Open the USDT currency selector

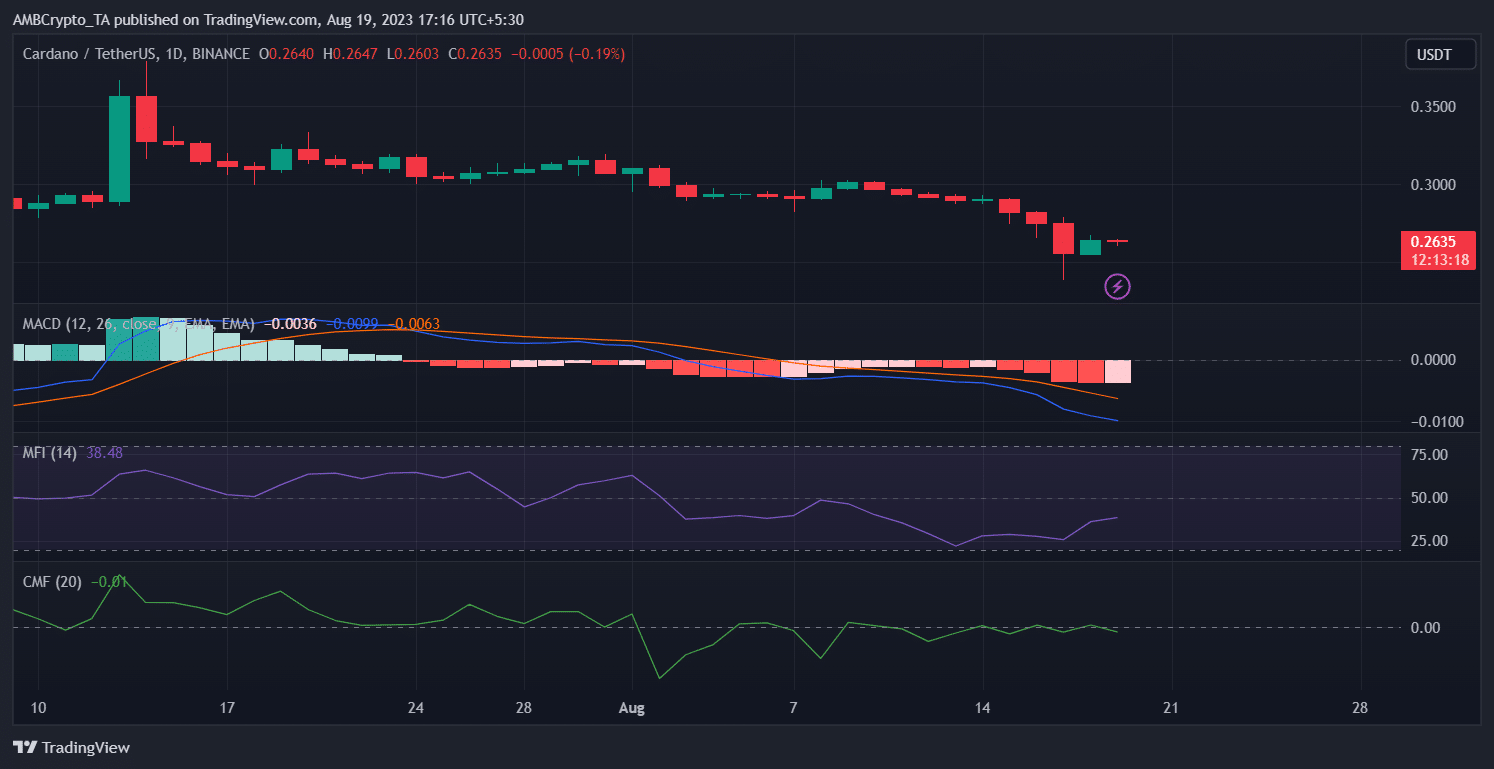tap(1439, 54)
